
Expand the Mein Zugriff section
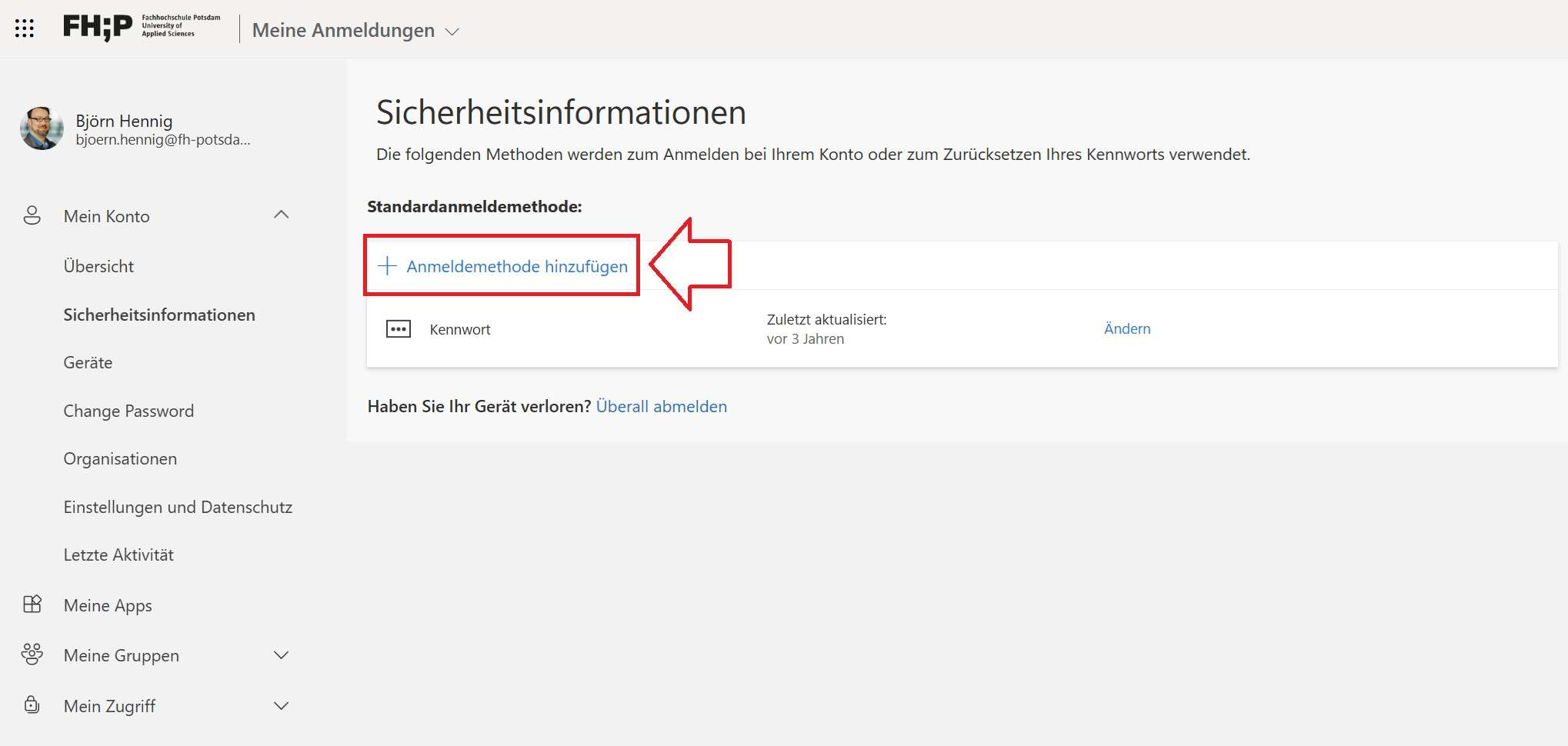[x=282, y=705]
